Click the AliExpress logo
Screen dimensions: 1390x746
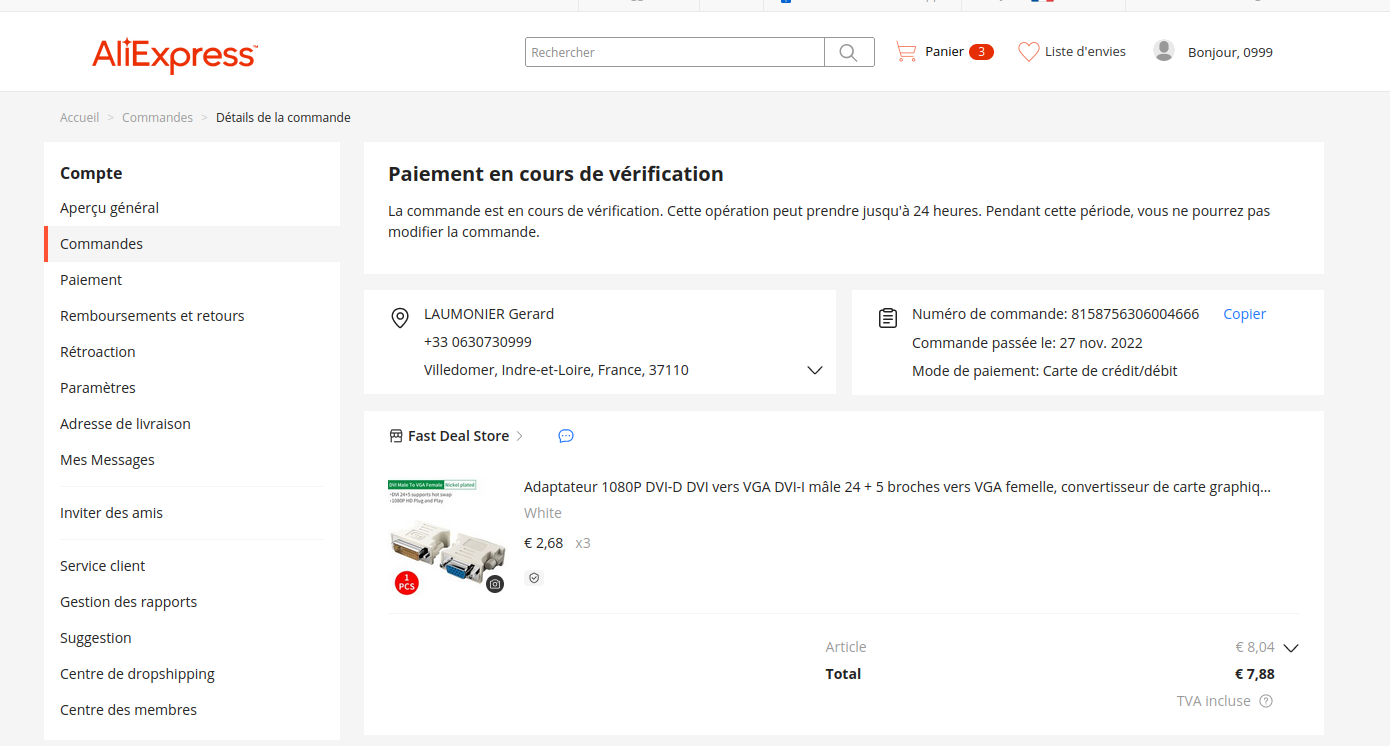click(x=175, y=55)
